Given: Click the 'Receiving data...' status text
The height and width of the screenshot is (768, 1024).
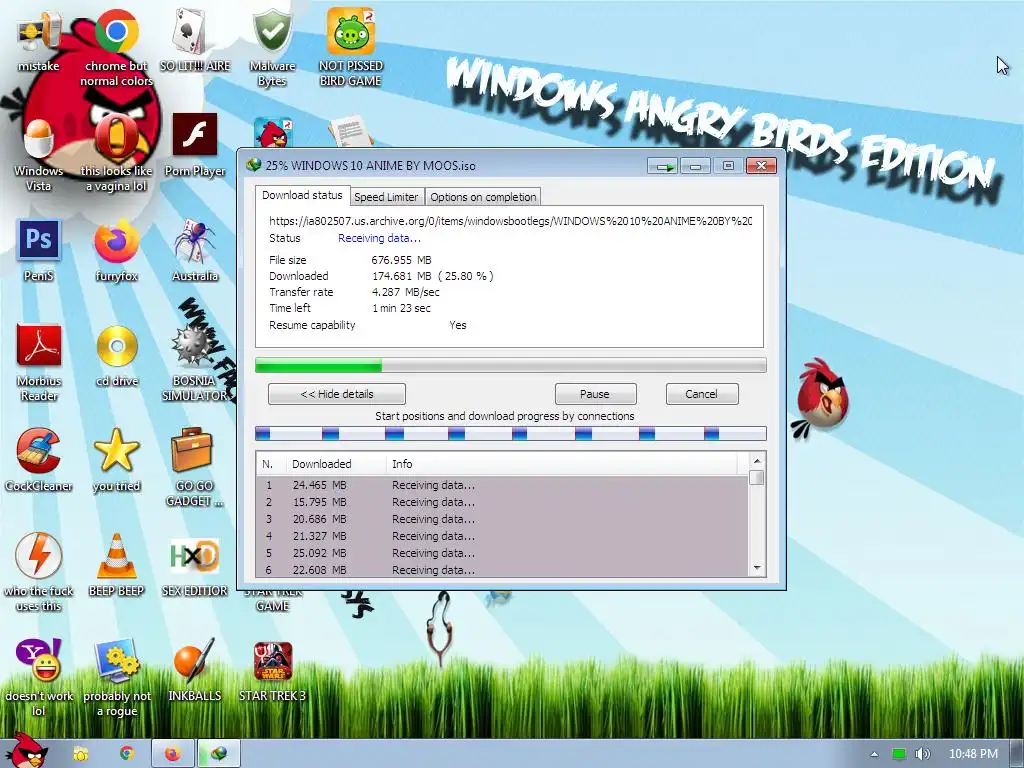Looking at the screenshot, I should [x=379, y=238].
